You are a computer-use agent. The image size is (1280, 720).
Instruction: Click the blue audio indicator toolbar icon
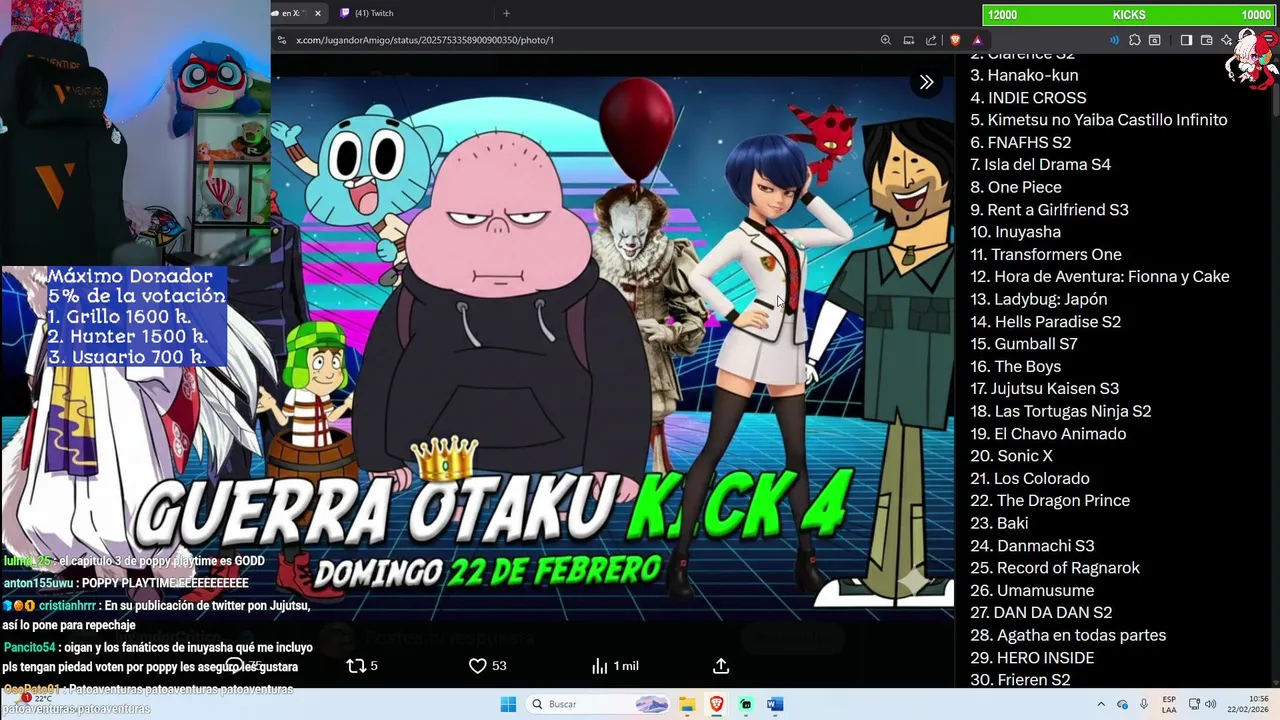pos(1114,40)
